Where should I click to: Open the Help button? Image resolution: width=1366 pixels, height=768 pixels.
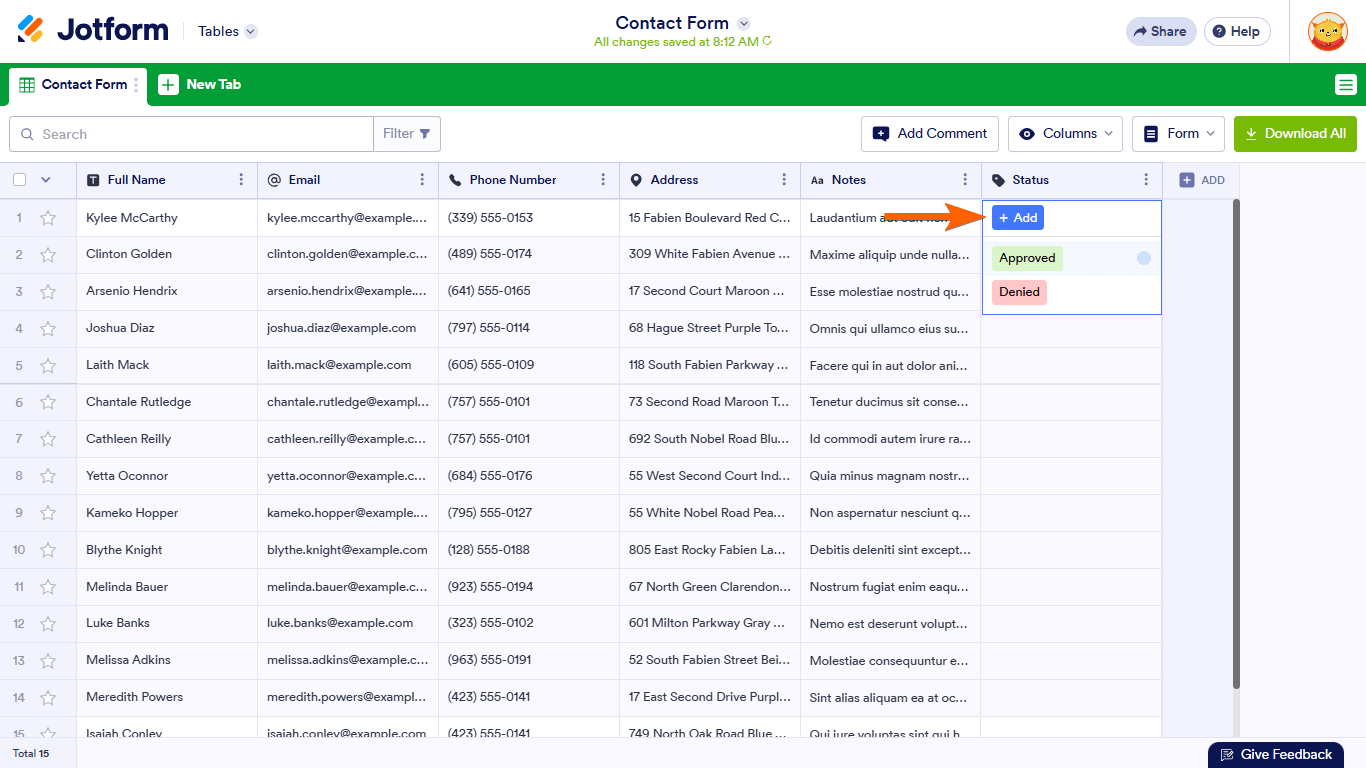point(1237,31)
